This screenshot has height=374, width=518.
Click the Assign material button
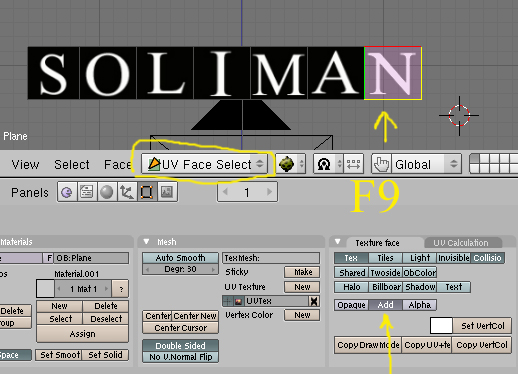82,334
